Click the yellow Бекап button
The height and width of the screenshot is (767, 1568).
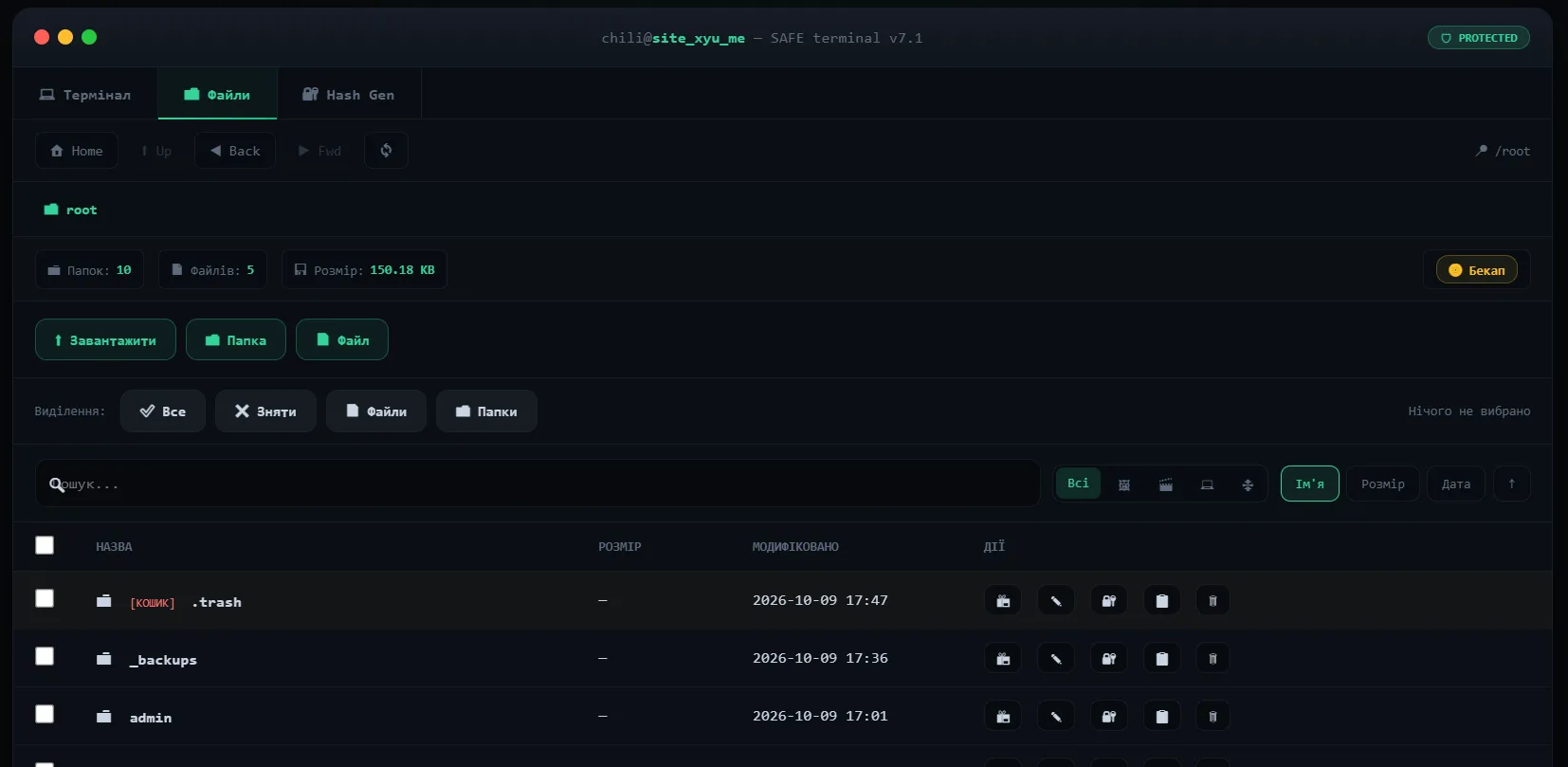tap(1477, 270)
